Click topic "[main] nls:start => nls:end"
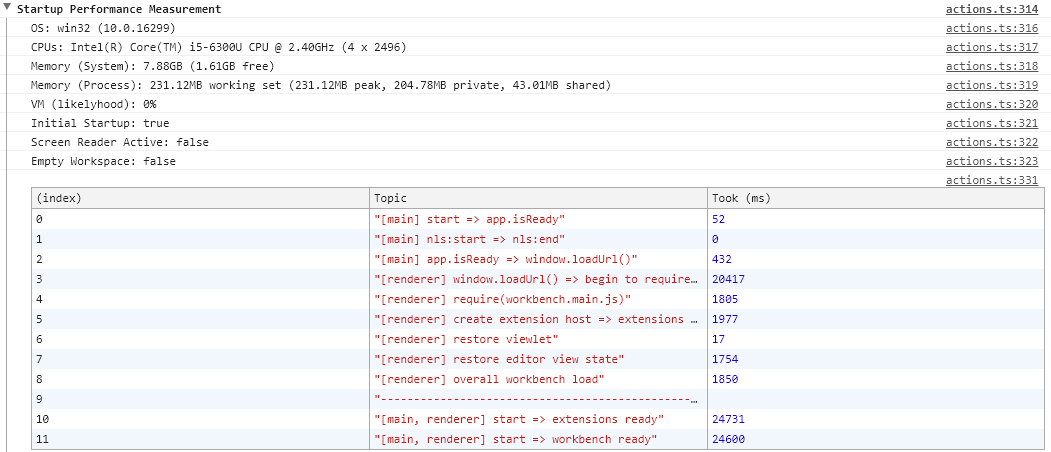This screenshot has width=1051, height=452. (x=471, y=239)
